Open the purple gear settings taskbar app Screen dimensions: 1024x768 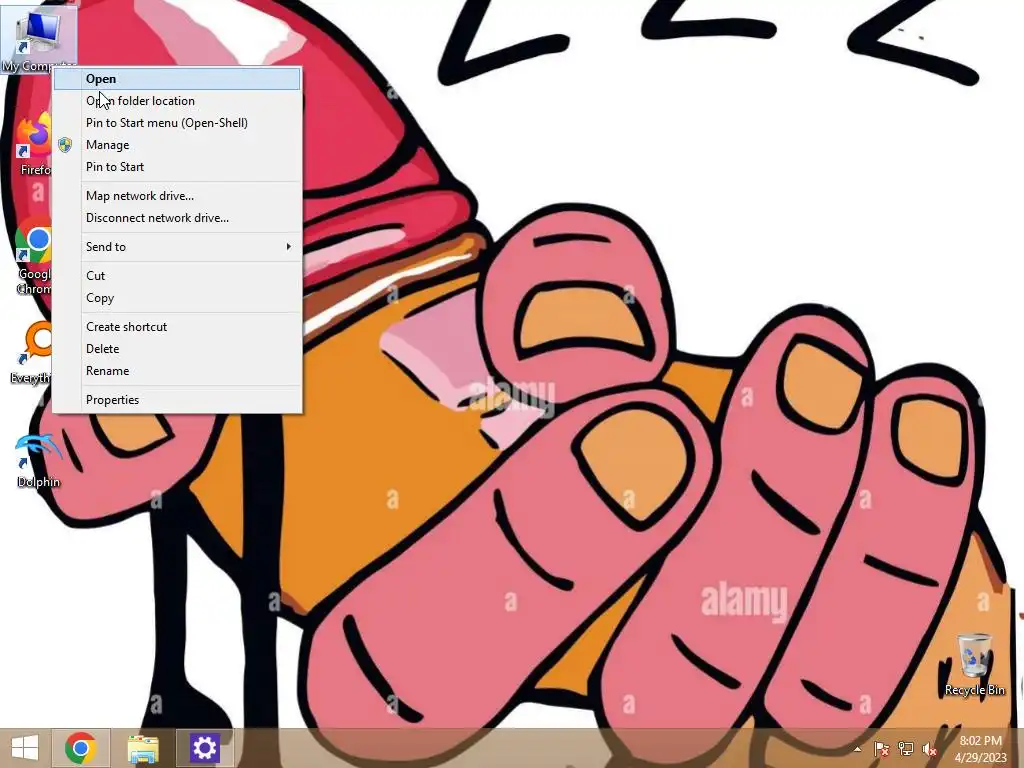point(204,748)
